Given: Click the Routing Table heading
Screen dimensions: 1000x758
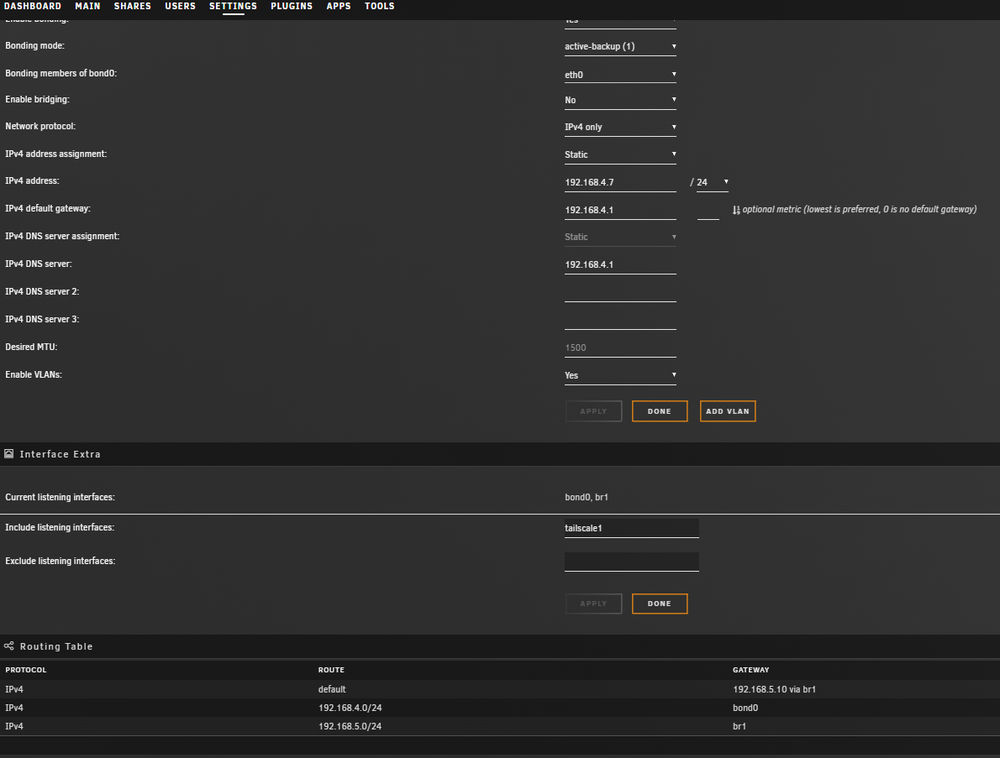Looking at the screenshot, I should 56,646.
